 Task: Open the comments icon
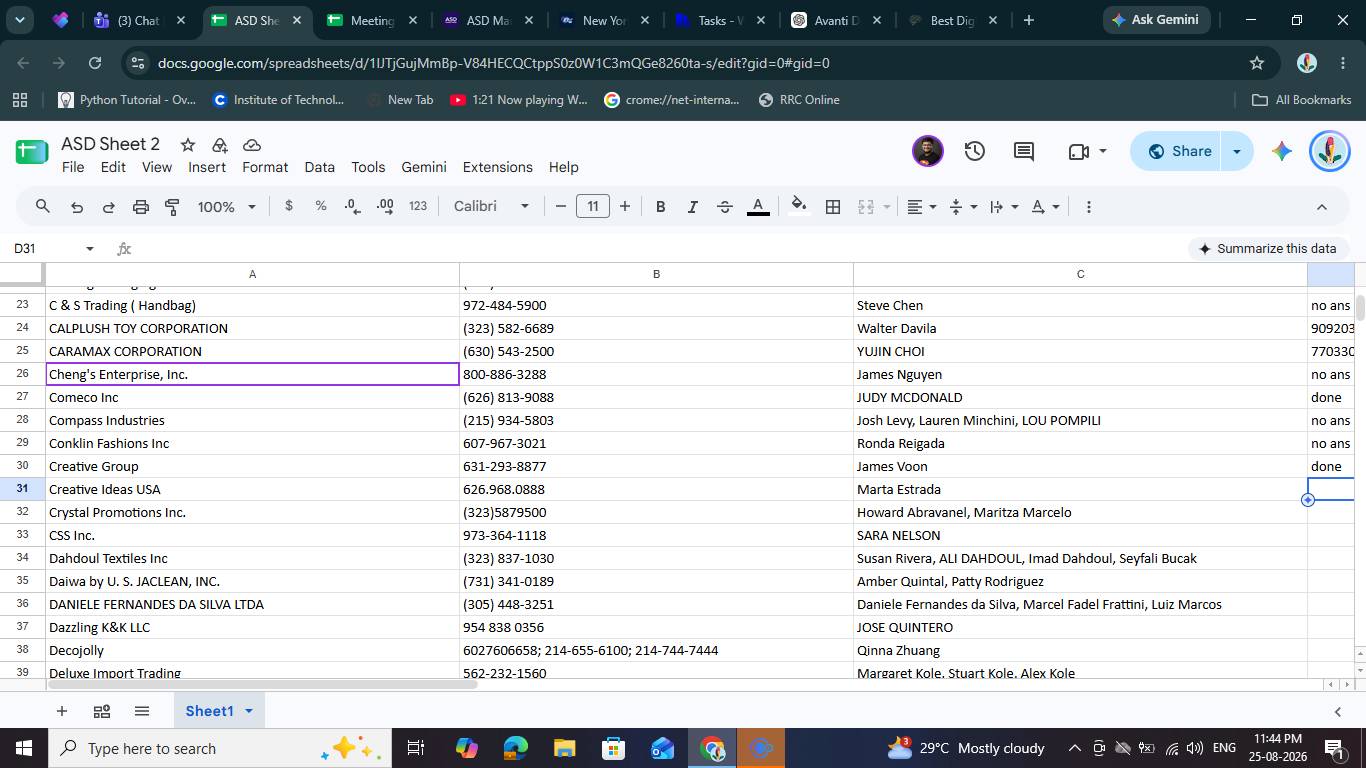tap(1023, 151)
